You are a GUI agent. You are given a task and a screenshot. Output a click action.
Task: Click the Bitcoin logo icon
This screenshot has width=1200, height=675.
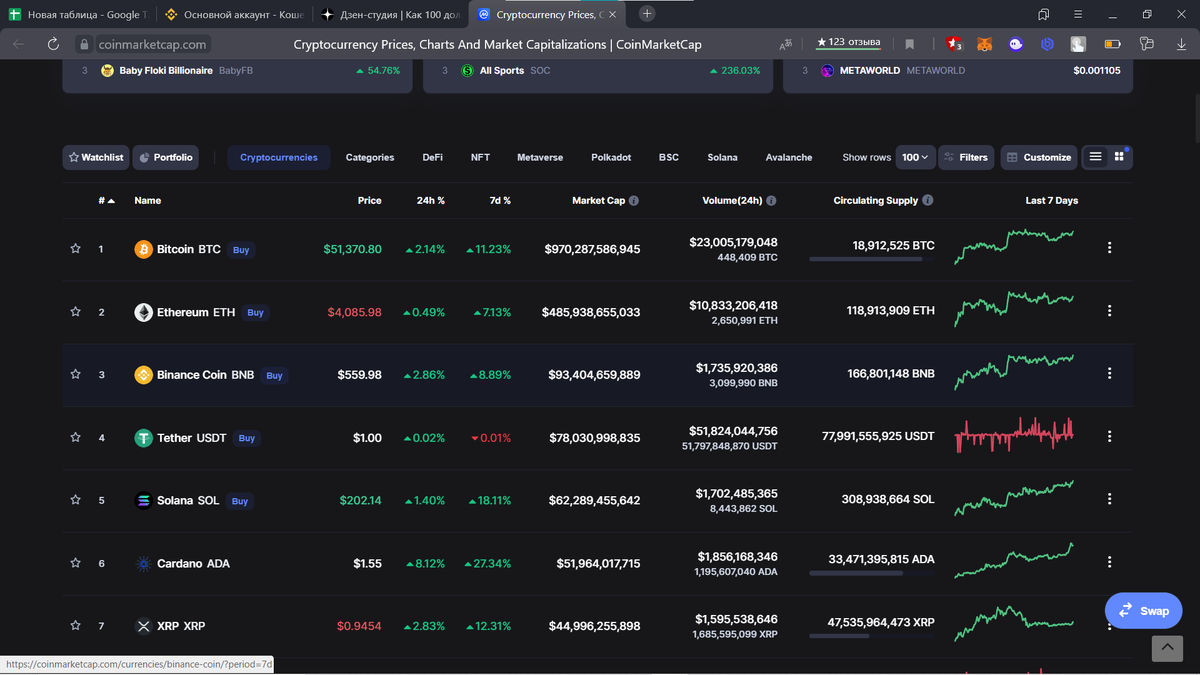(x=144, y=249)
